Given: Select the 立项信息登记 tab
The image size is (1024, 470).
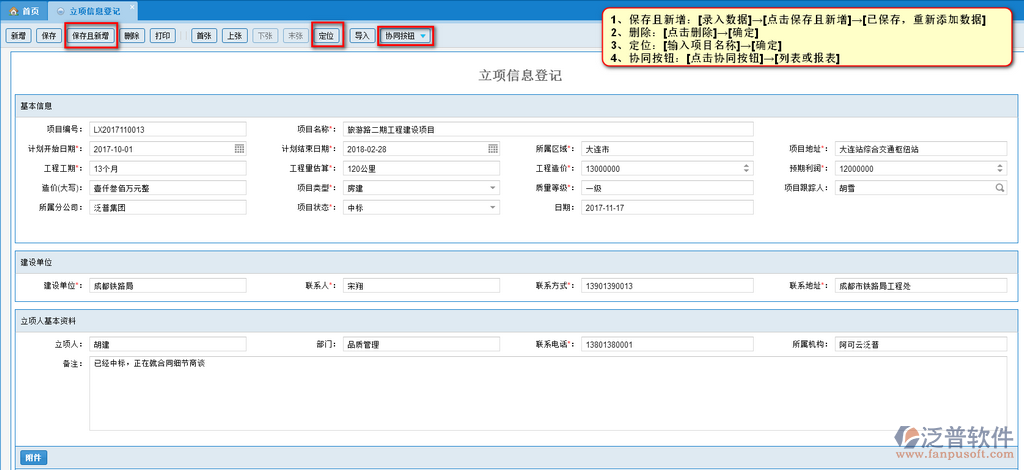Looking at the screenshot, I should (96, 9).
